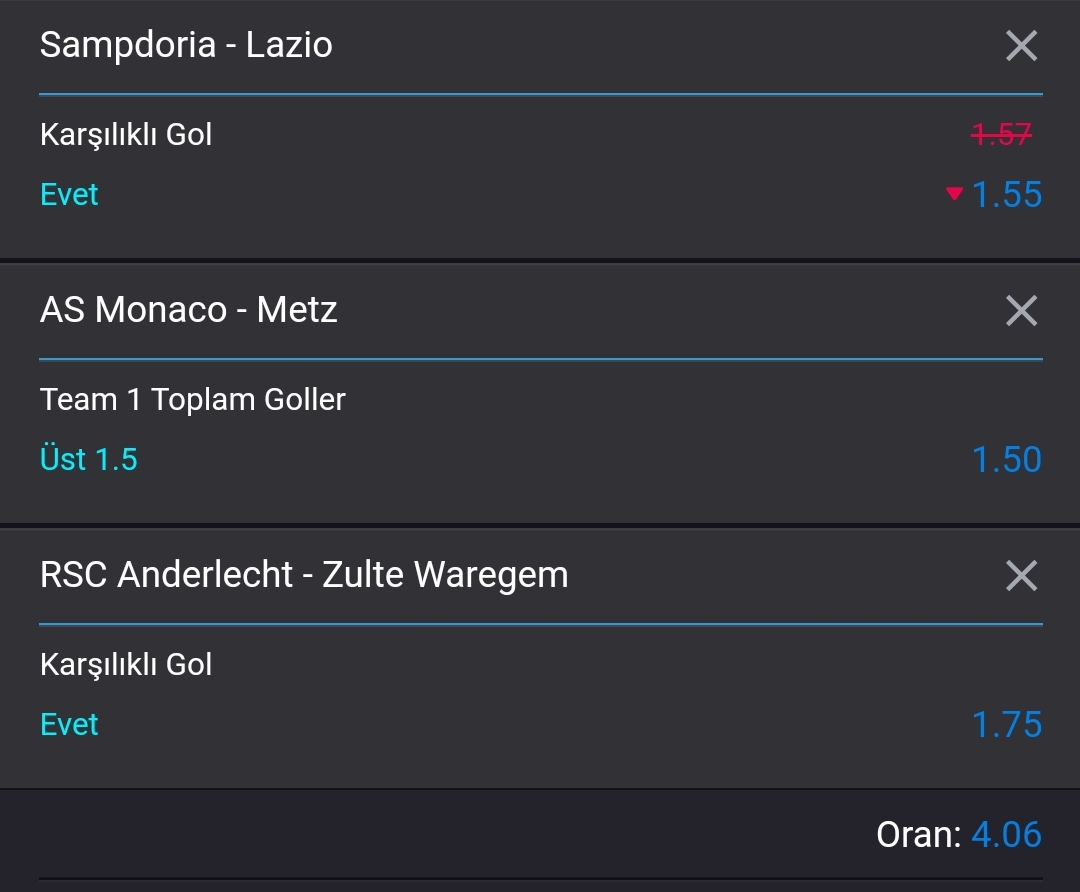This screenshot has height=892, width=1080.
Task: Click the struck-through 1.57 old odds
Action: [x=1001, y=134]
